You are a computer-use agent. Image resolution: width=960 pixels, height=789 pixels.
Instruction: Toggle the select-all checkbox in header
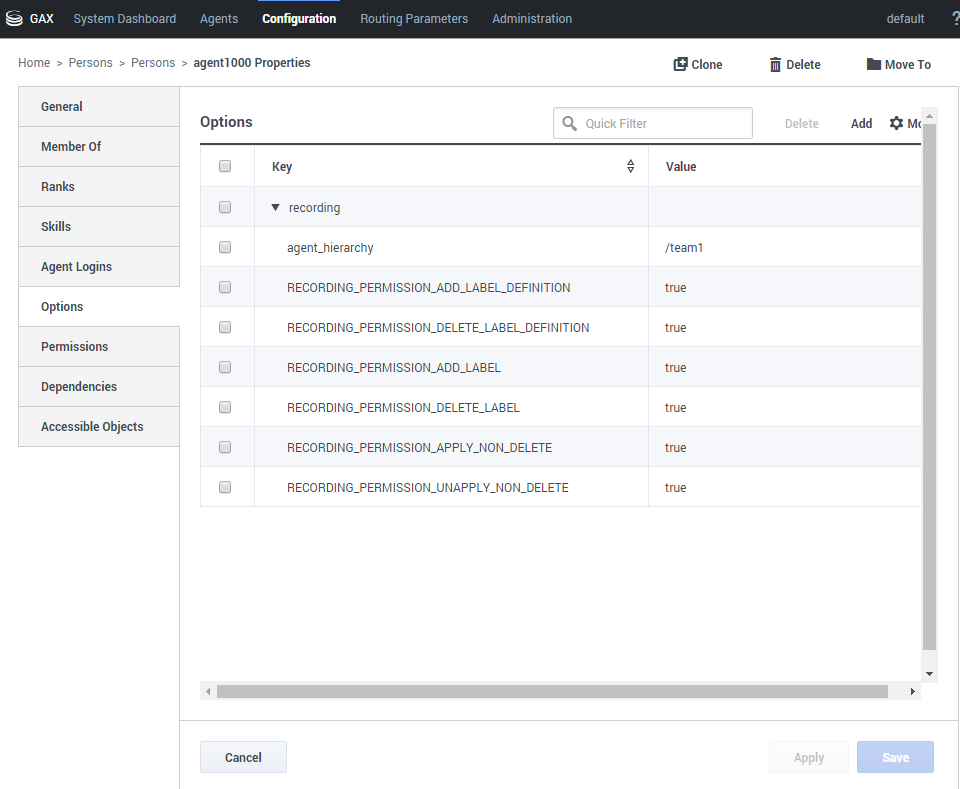pyautogui.click(x=225, y=166)
